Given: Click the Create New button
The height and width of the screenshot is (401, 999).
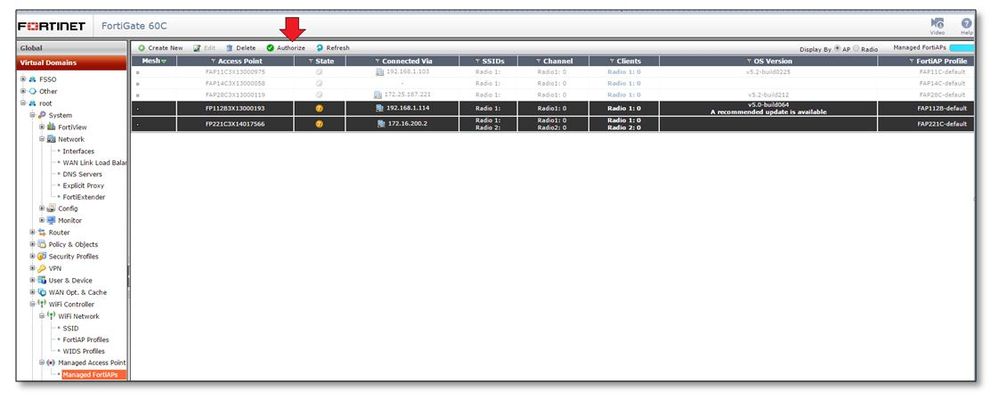Looking at the screenshot, I should [x=161, y=48].
